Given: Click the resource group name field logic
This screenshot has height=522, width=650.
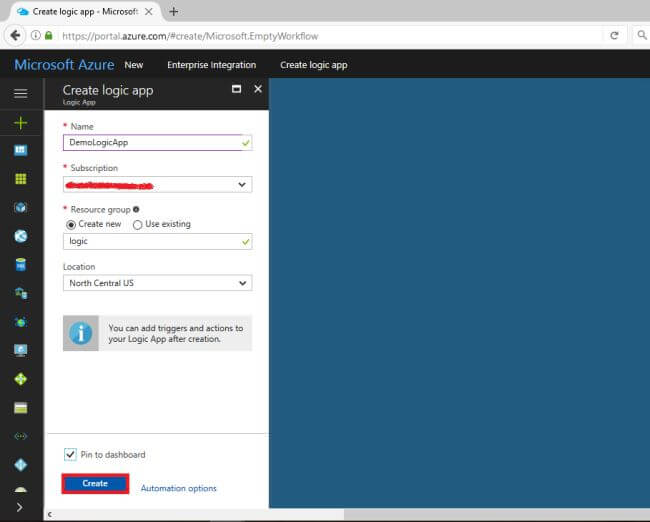Looking at the screenshot, I should coord(158,241).
